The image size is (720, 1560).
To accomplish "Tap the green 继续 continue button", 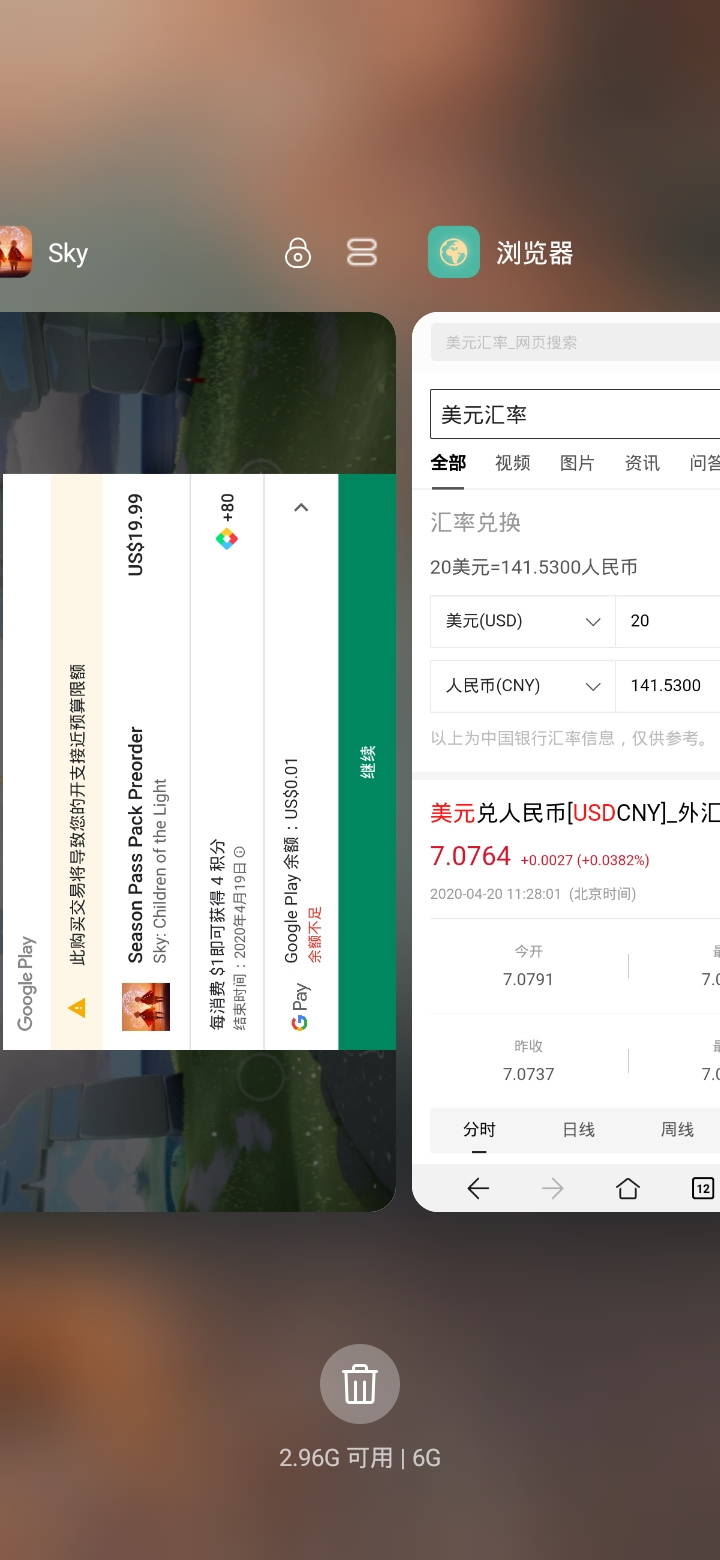I will point(368,762).
